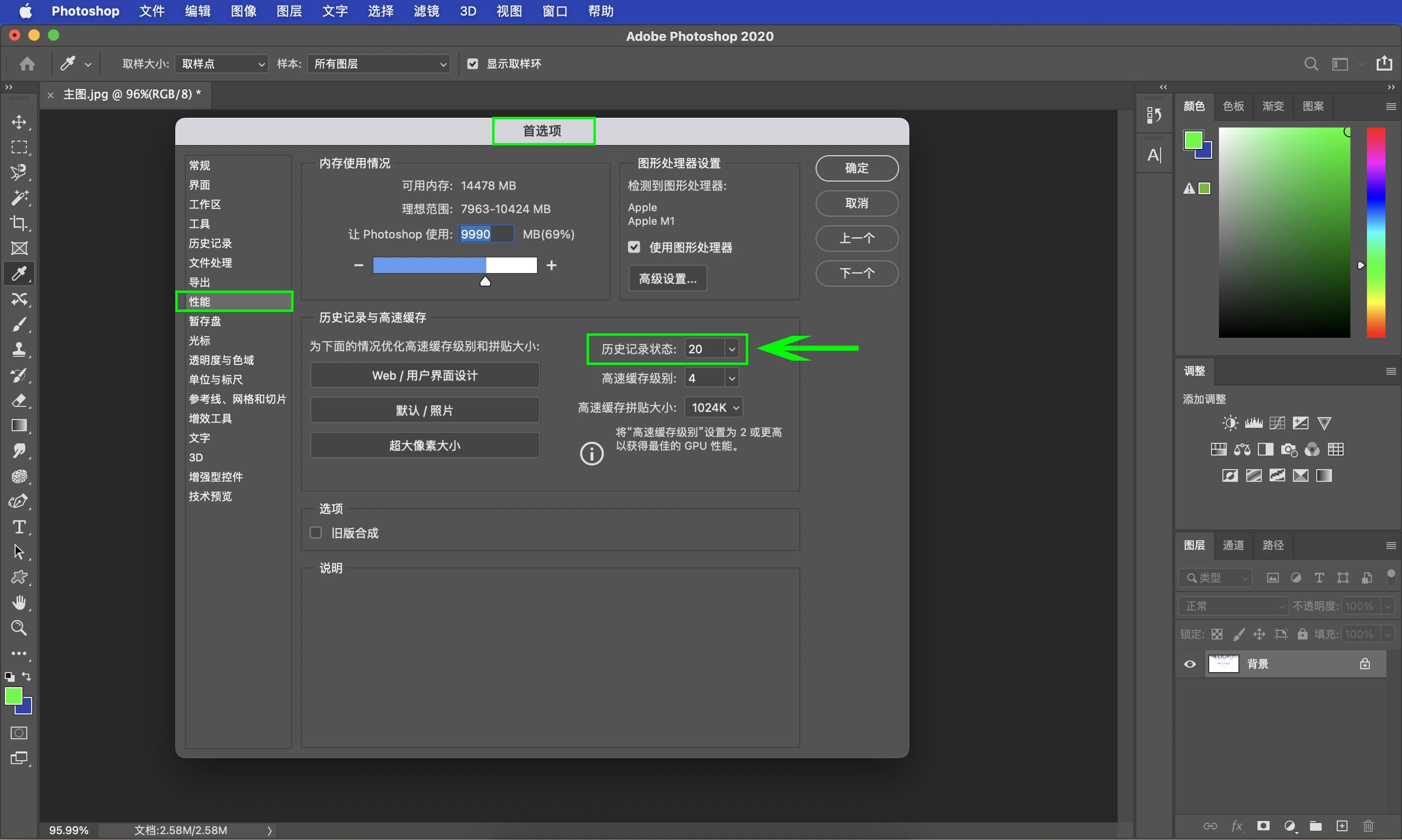Viewport: 1402px width, 840px height.
Task: Expand the 高速缓存级别 dropdown arrow
Action: (732, 378)
